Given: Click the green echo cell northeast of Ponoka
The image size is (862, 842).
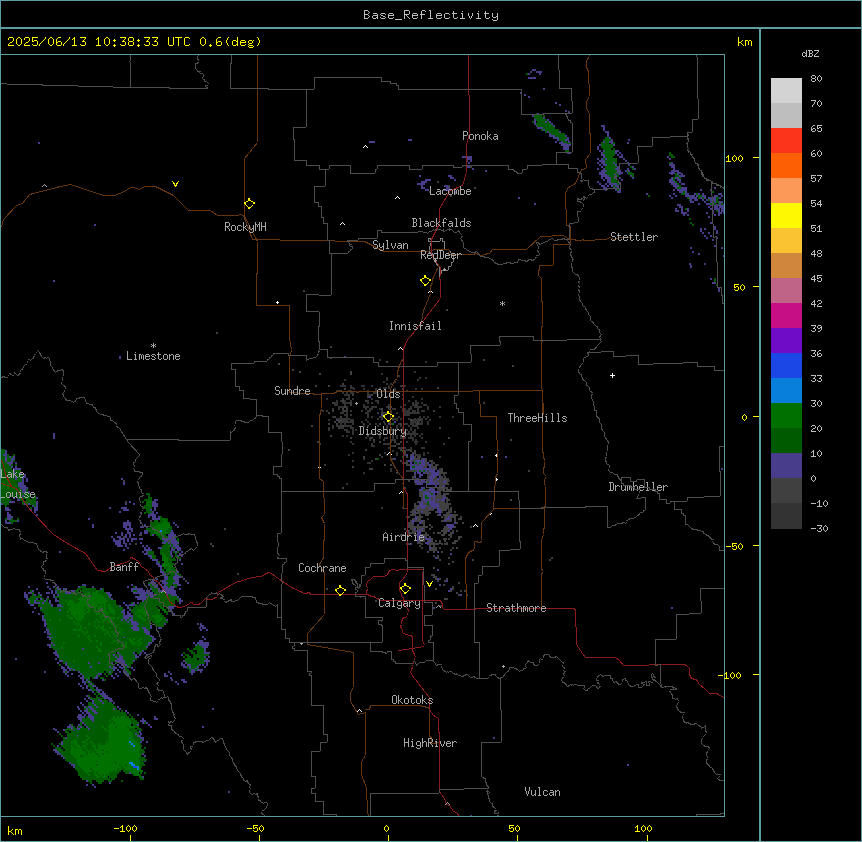Looking at the screenshot, I should coord(551,131).
